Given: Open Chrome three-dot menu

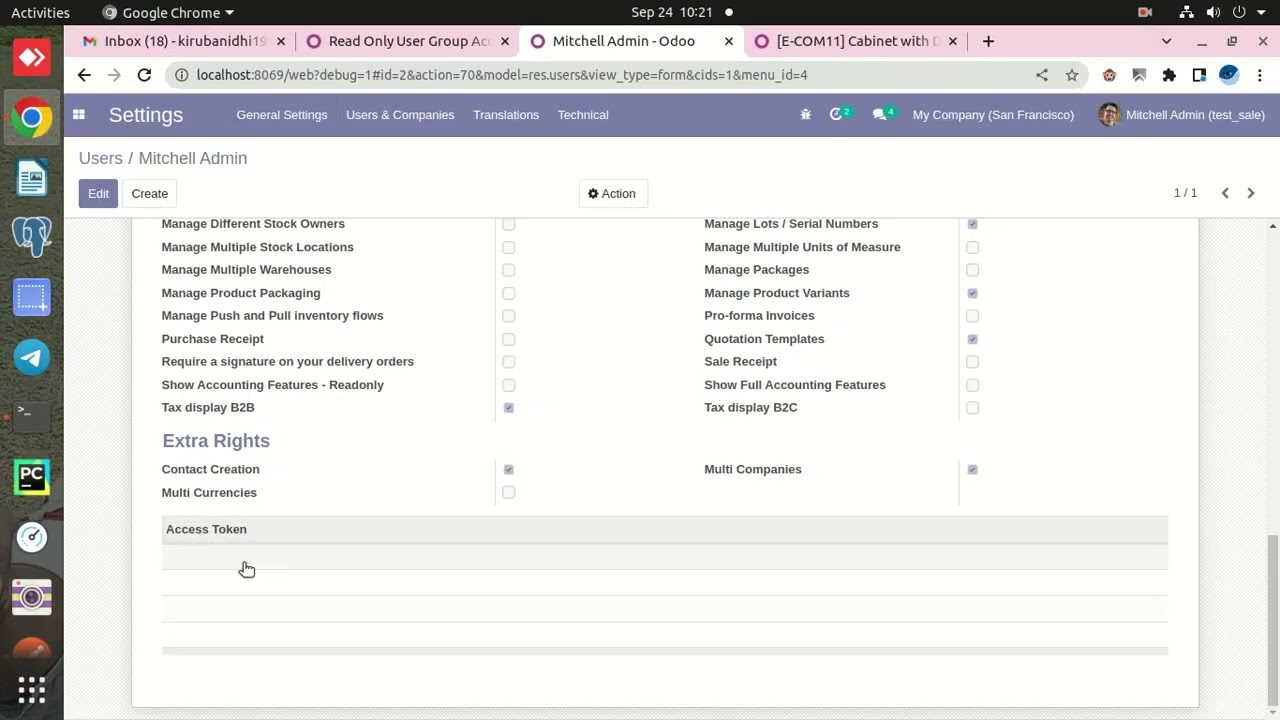Looking at the screenshot, I should (x=1261, y=75).
